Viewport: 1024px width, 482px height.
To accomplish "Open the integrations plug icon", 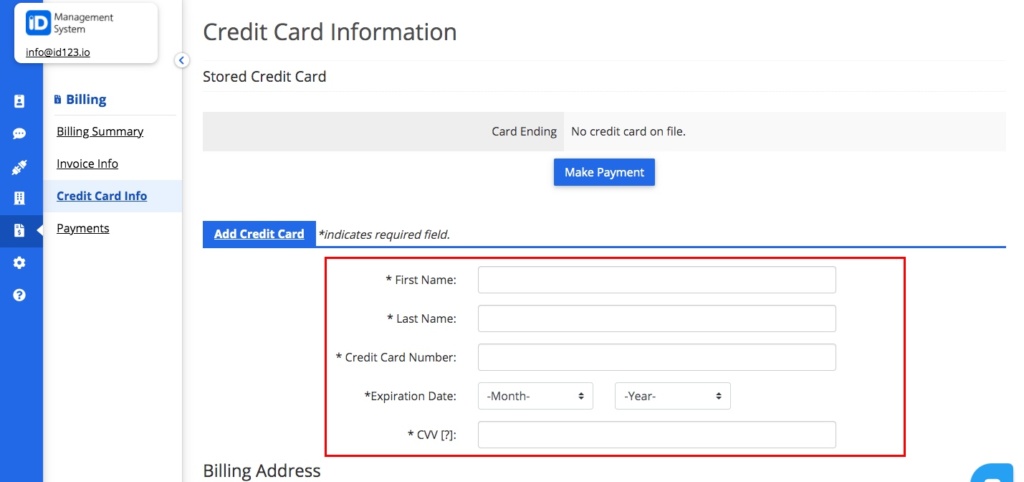I will point(19,168).
